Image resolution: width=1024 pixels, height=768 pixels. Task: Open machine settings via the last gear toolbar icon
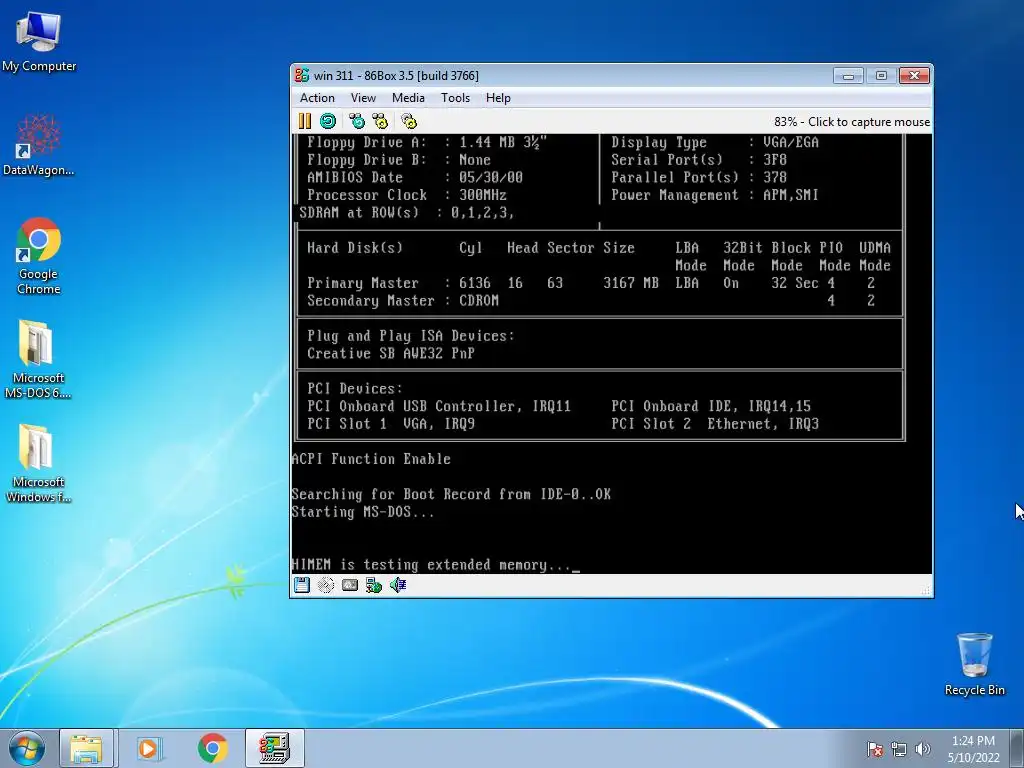409,121
